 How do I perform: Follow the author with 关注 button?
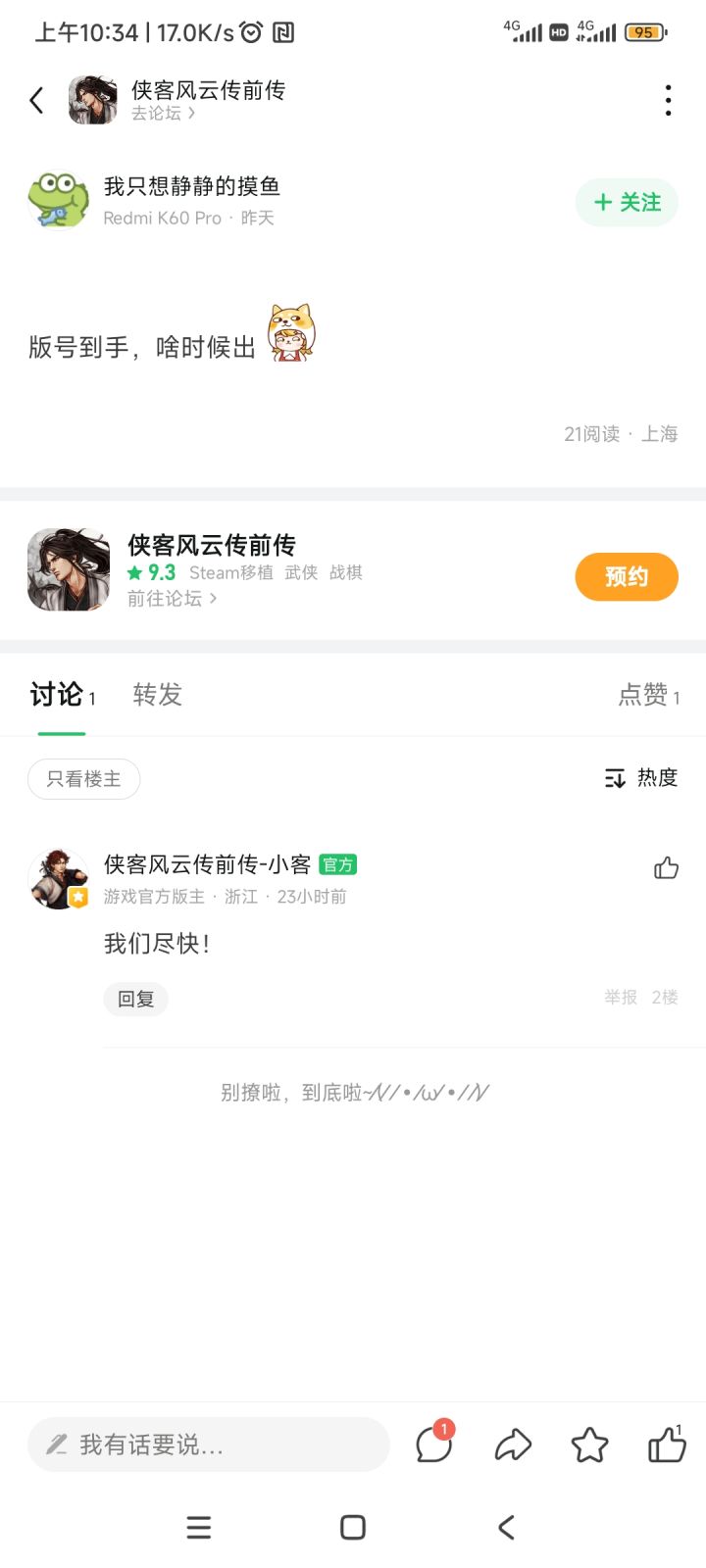coord(627,203)
